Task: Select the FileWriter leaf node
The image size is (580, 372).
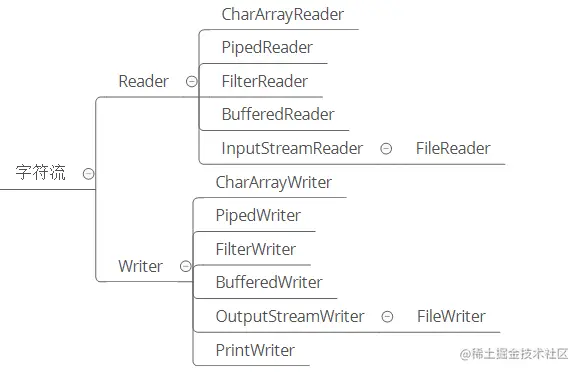Action: coord(451,317)
